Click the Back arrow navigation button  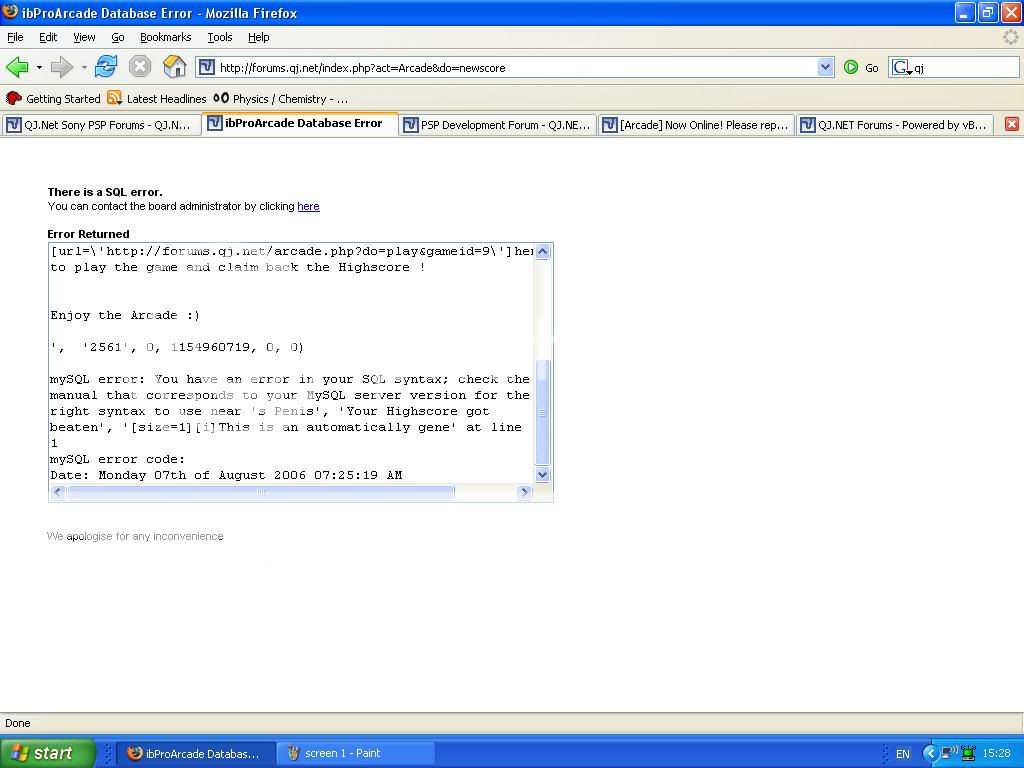[17, 67]
